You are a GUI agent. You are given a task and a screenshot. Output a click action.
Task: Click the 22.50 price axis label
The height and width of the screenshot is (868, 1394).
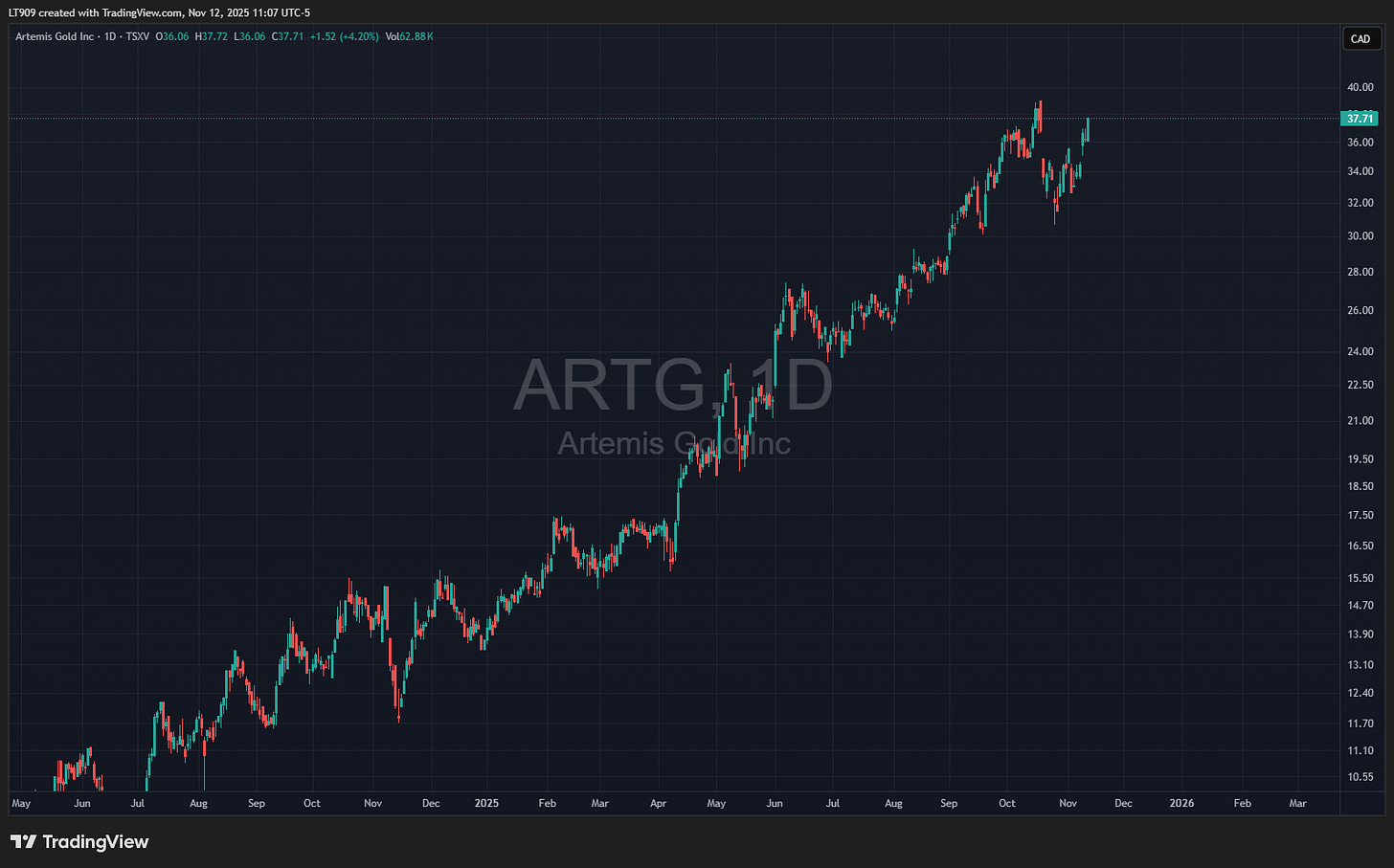coord(1360,386)
